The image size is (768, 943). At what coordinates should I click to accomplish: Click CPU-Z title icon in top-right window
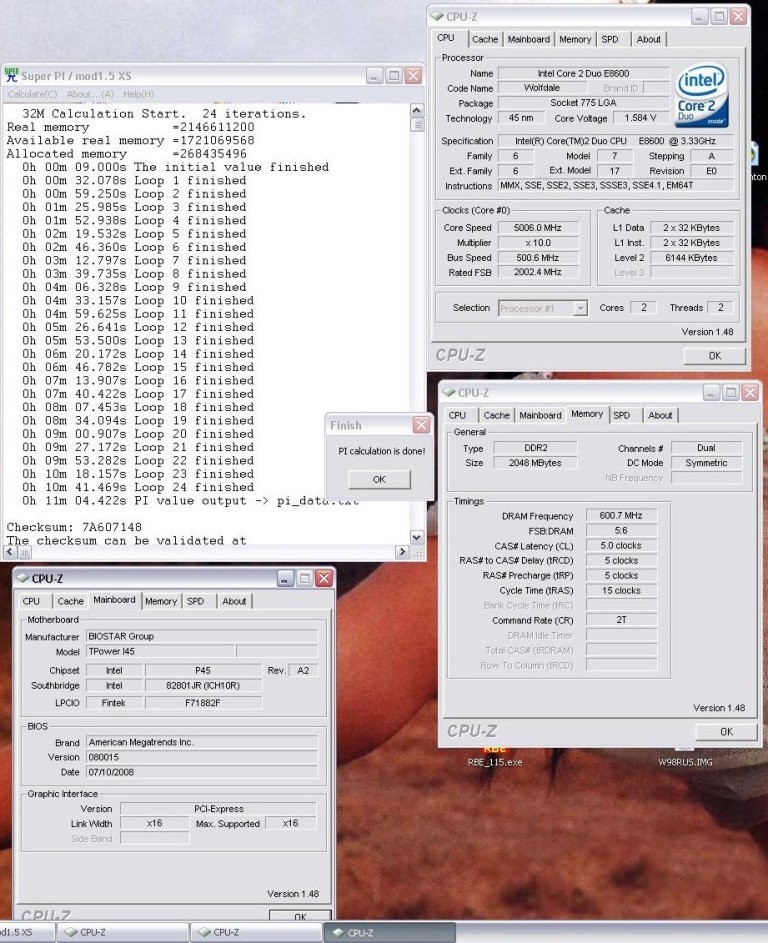coord(438,16)
